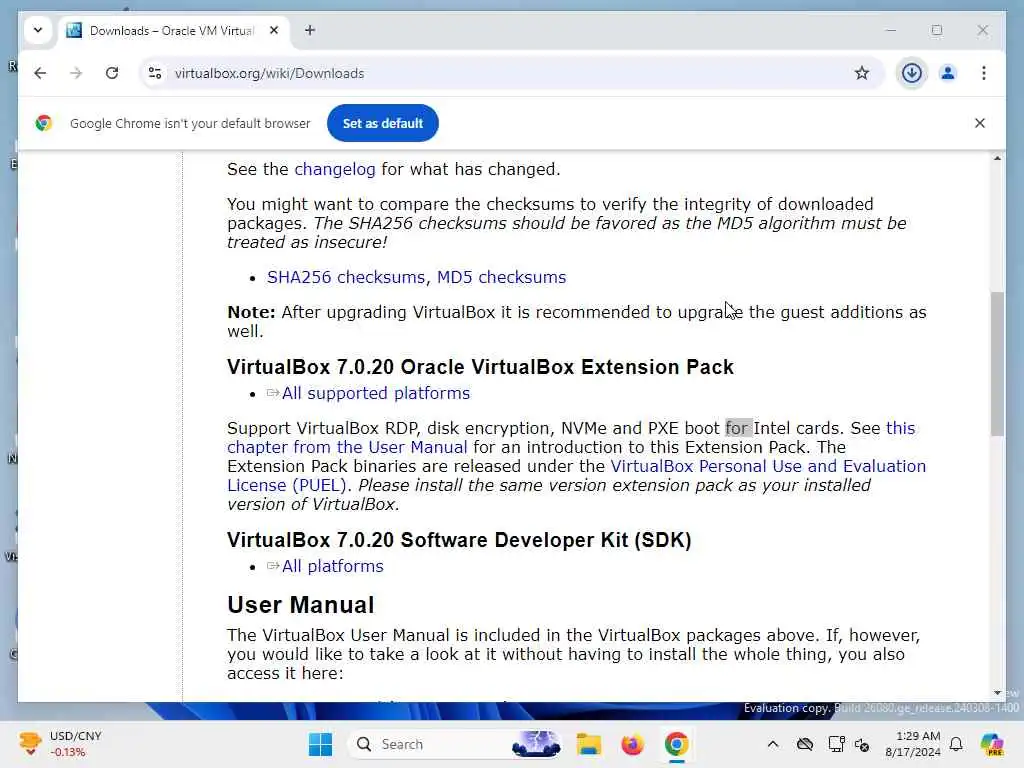
Task: Open the Chrome profile icon
Action: click(x=948, y=73)
